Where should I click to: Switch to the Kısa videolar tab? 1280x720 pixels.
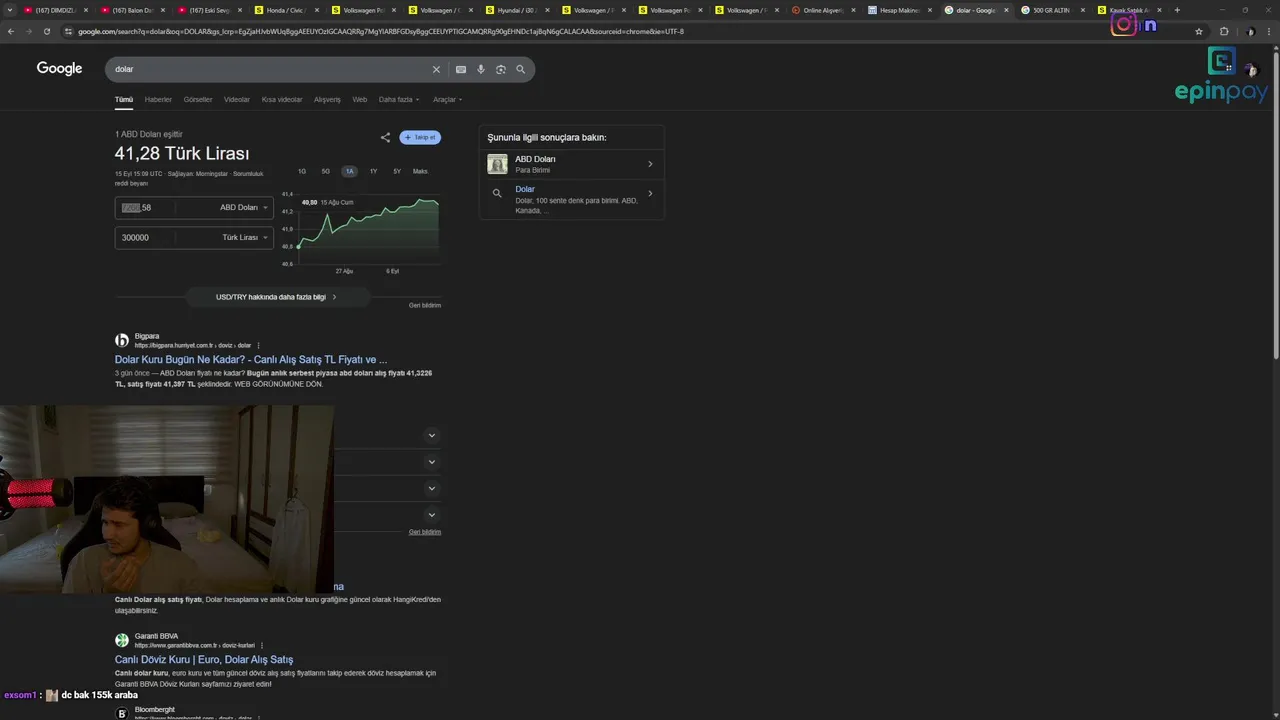click(x=282, y=100)
